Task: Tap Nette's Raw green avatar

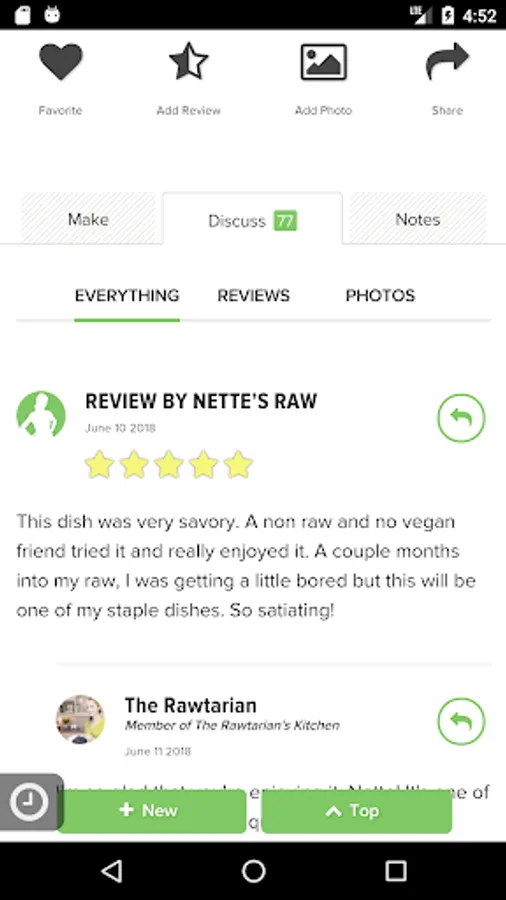Action: tap(41, 414)
